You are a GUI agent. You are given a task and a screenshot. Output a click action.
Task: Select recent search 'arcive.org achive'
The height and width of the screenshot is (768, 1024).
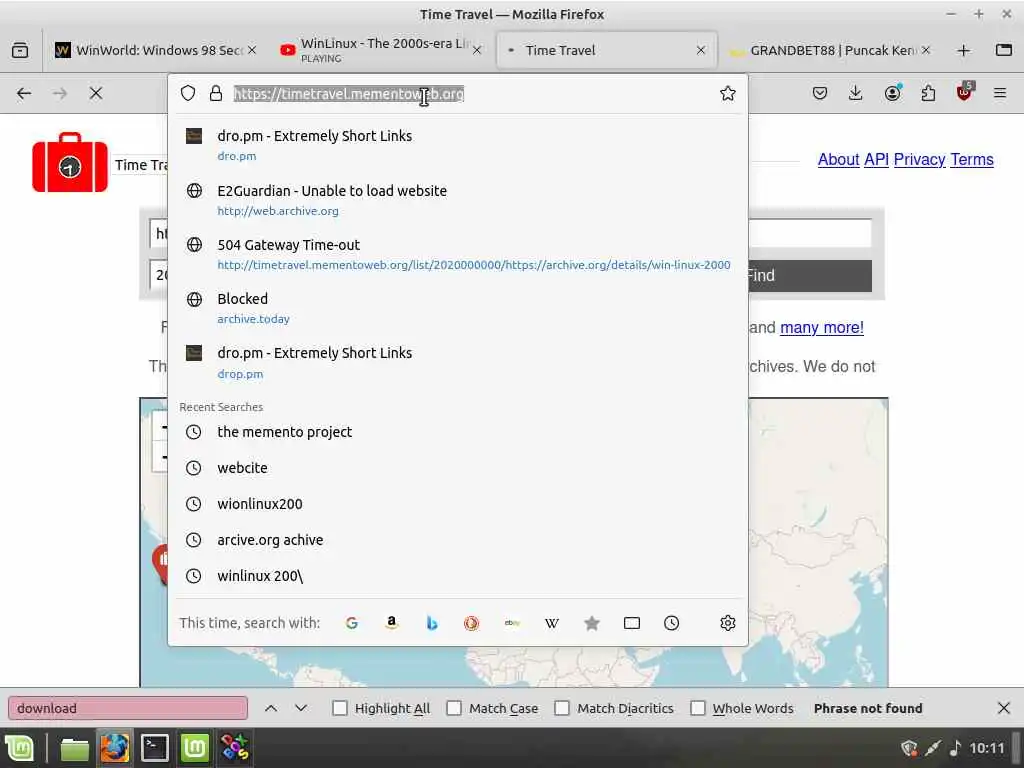(457, 539)
